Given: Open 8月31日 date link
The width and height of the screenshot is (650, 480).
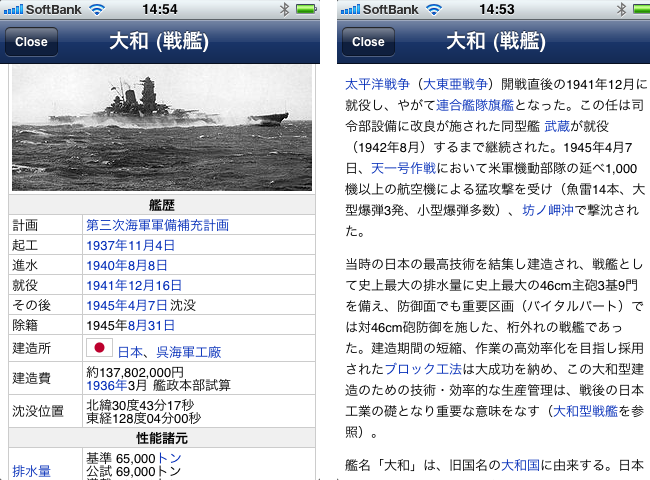Looking at the screenshot, I should coord(151,325).
